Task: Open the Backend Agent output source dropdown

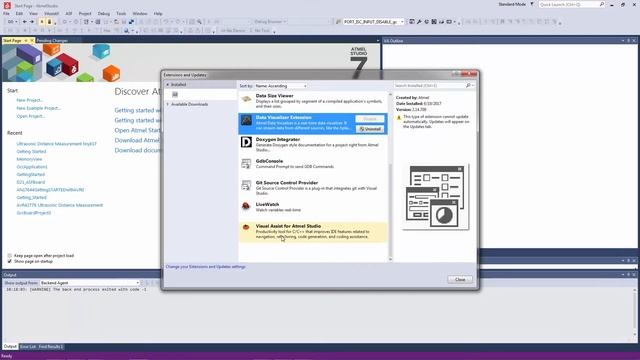Action: (x=90, y=283)
